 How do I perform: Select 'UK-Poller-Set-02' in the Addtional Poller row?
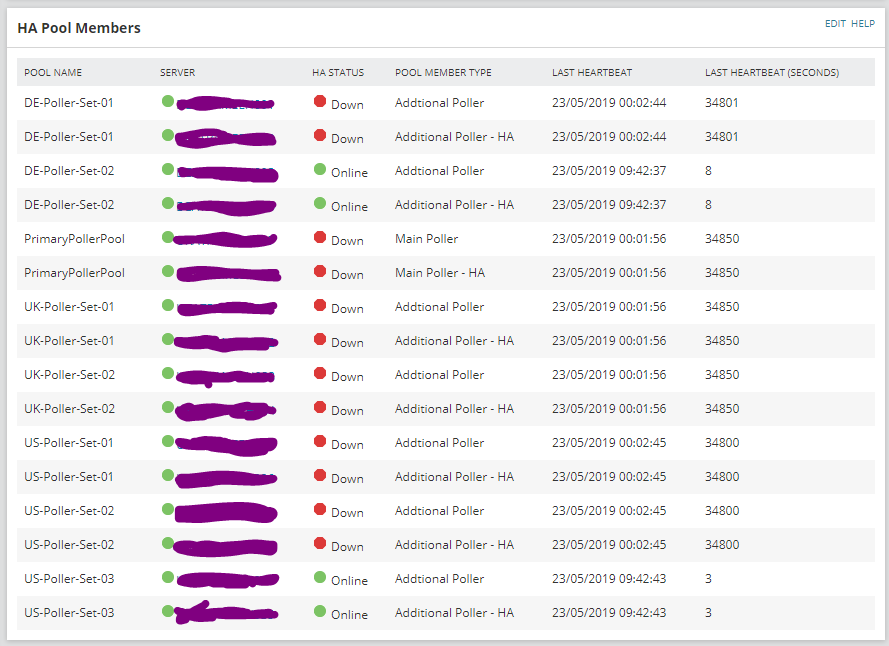click(x=69, y=375)
